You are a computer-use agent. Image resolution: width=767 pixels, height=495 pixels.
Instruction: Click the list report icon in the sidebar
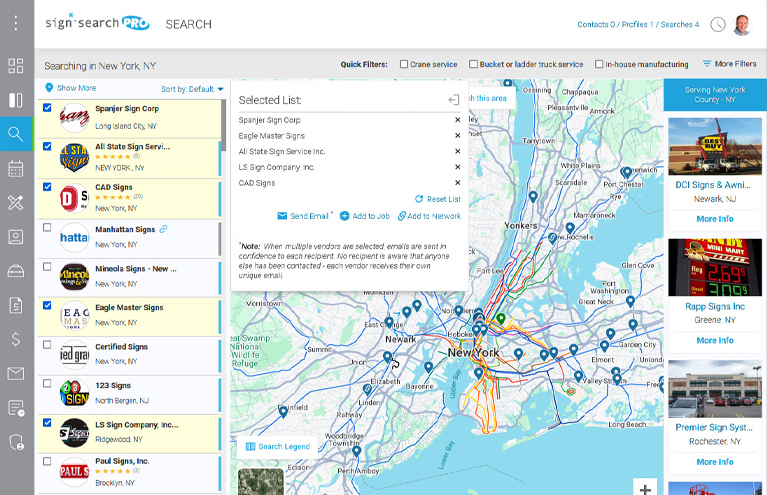(16, 408)
